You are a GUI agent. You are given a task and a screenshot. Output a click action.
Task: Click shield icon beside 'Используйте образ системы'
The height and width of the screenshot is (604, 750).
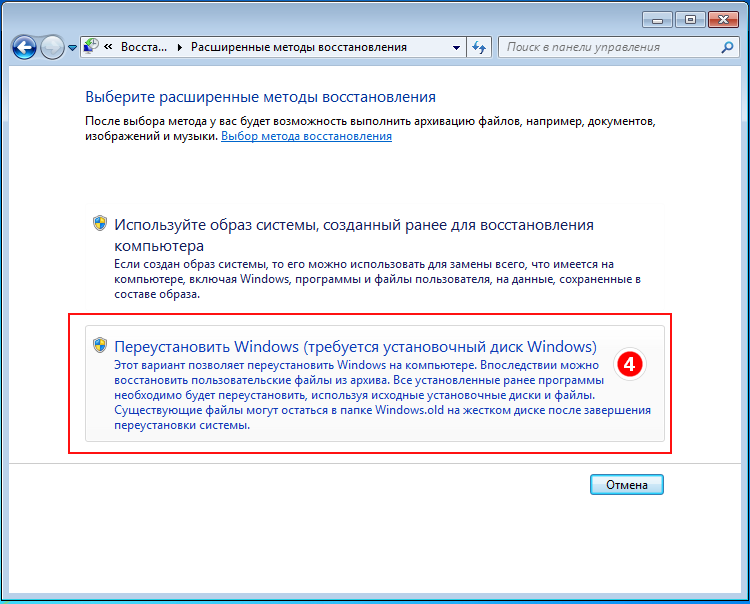click(100, 223)
